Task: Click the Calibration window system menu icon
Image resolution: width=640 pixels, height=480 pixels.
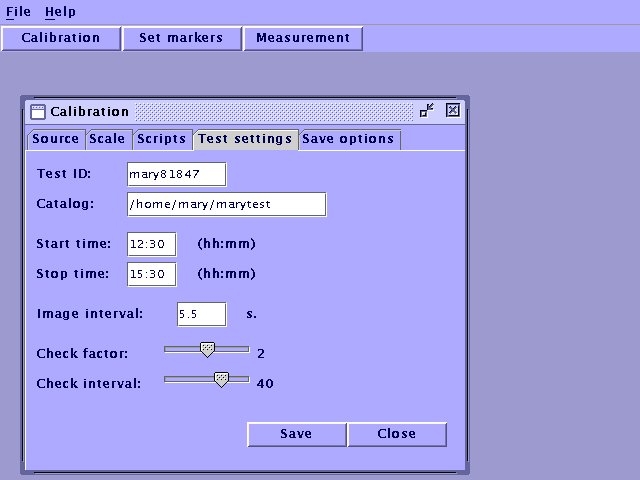Action: coord(38,111)
